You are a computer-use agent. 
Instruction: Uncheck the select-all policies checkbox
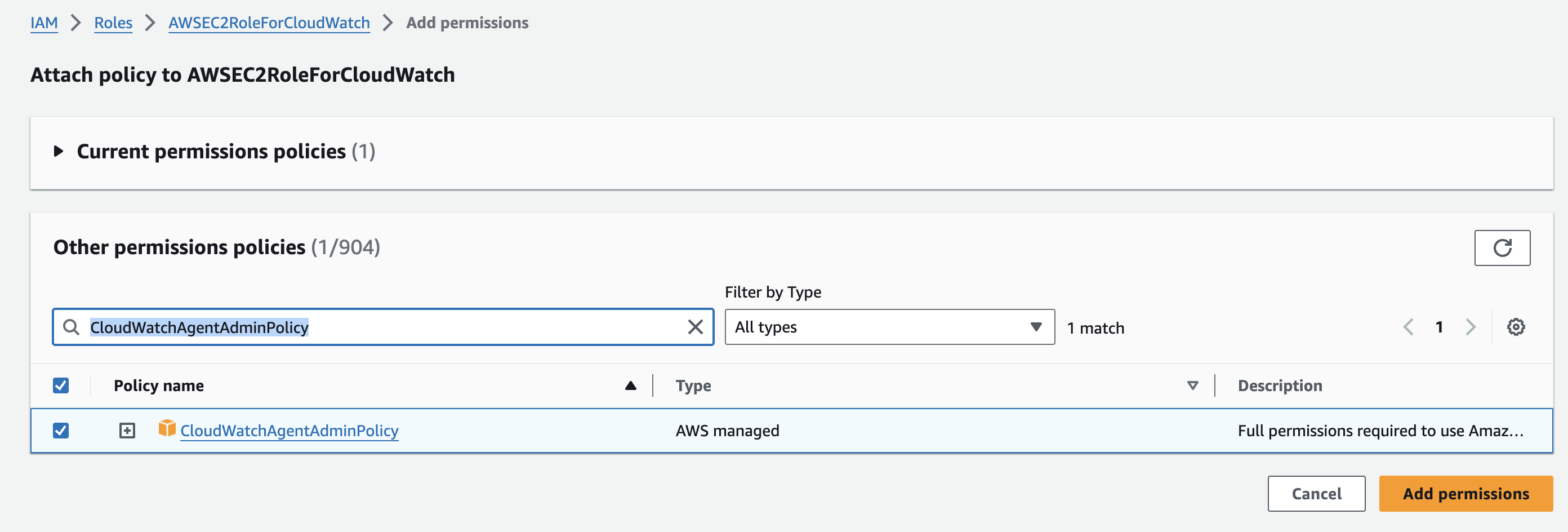click(x=61, y=385)
